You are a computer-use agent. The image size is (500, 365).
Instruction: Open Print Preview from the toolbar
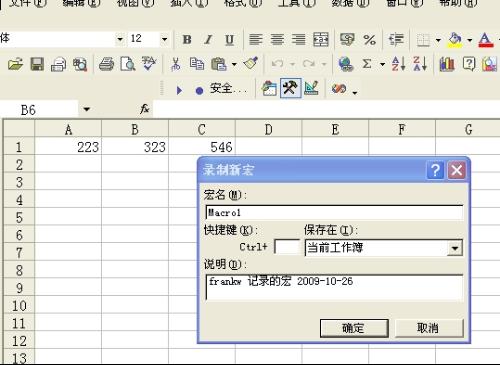click(128, 64)
